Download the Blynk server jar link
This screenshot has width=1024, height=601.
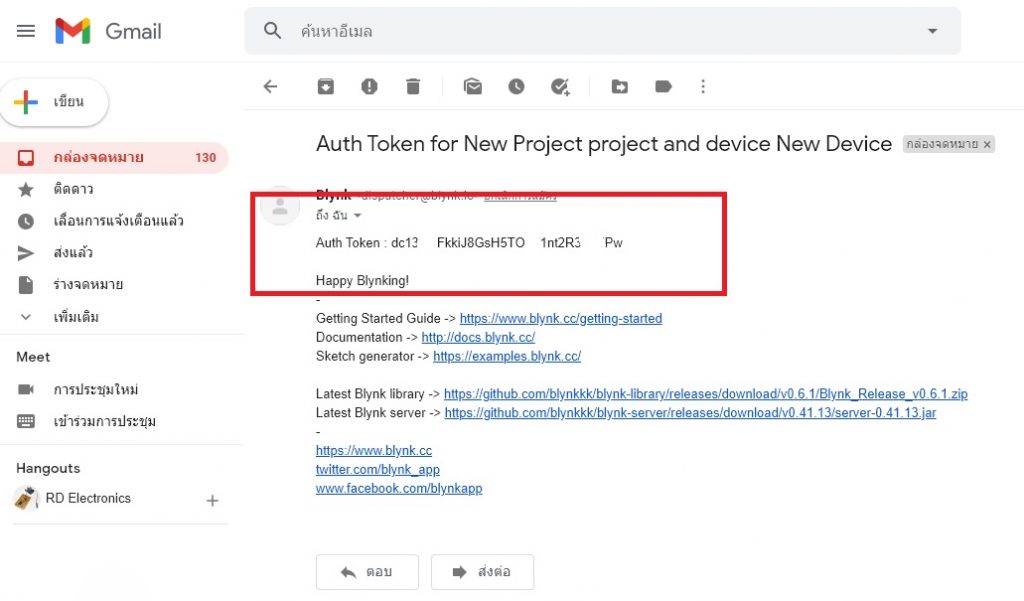690,413
